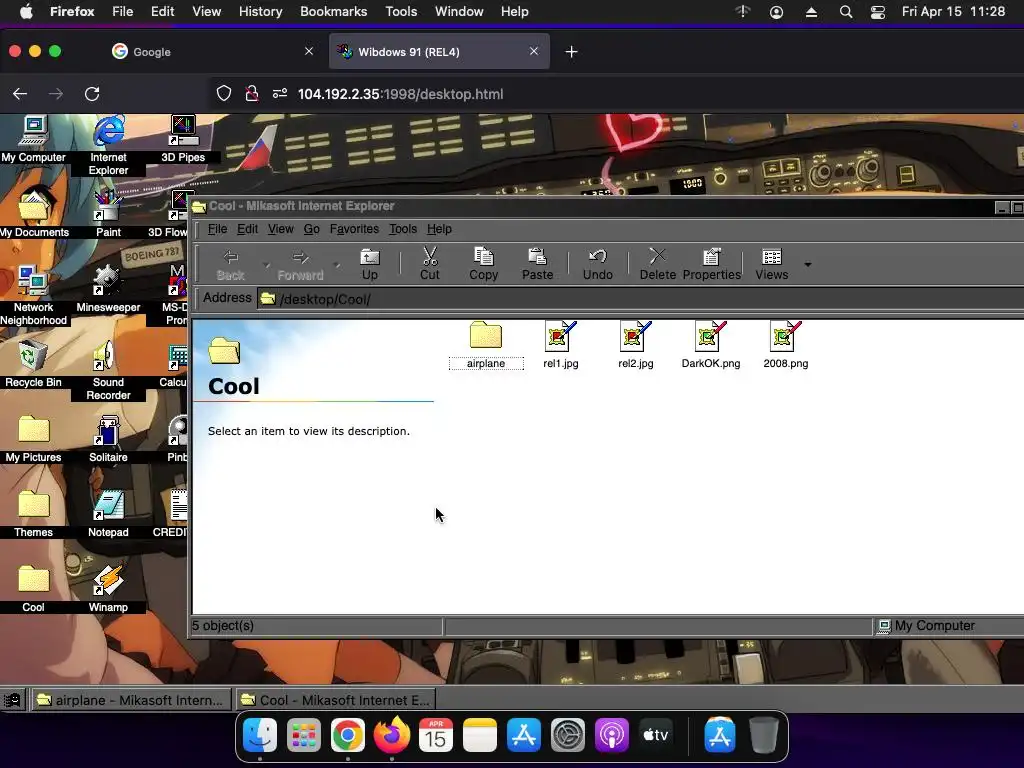
Task: Click Paste in explorer toolbar
Action: coord(537,264)
